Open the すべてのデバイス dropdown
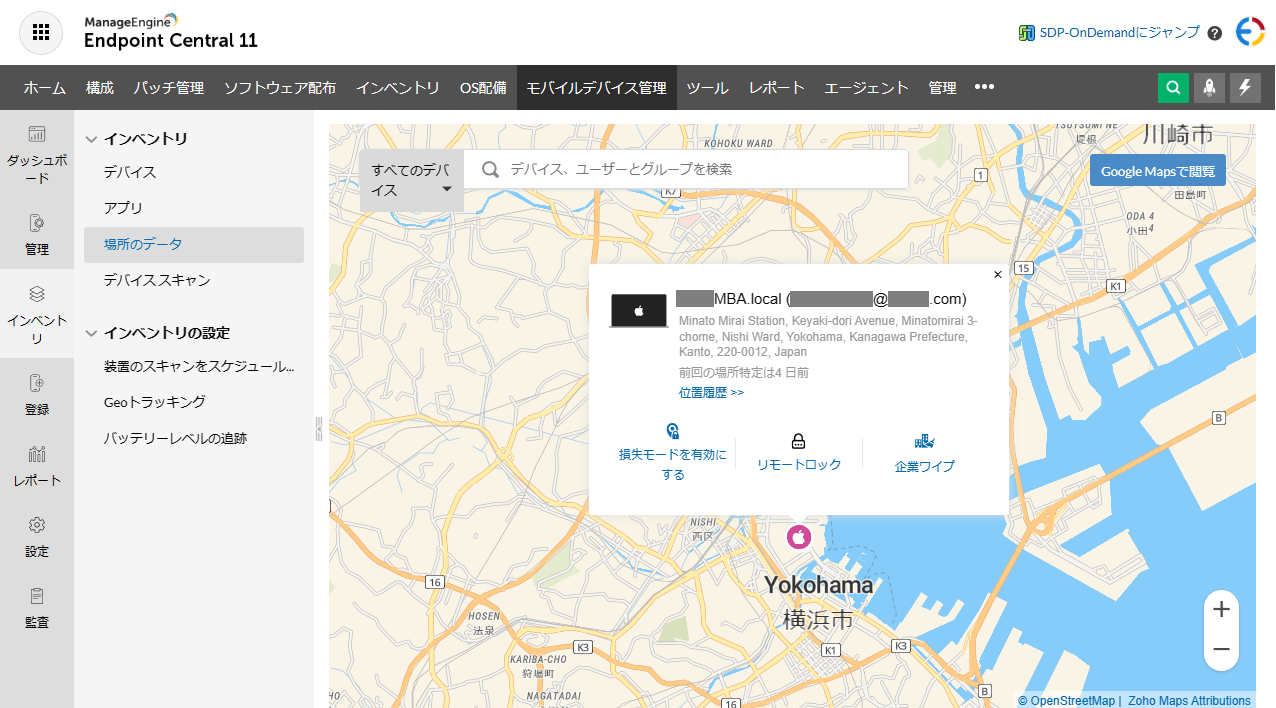The height and width of the screenshot is (708, 1276). [x=412, y=180]
